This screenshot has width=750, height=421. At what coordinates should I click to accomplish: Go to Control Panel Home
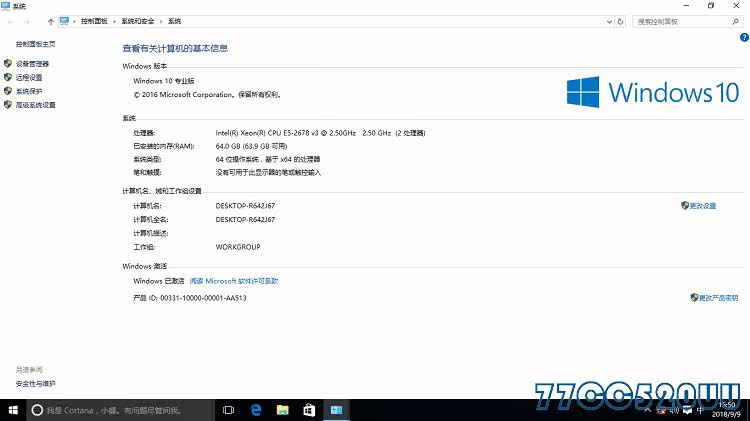coord(35,44)
